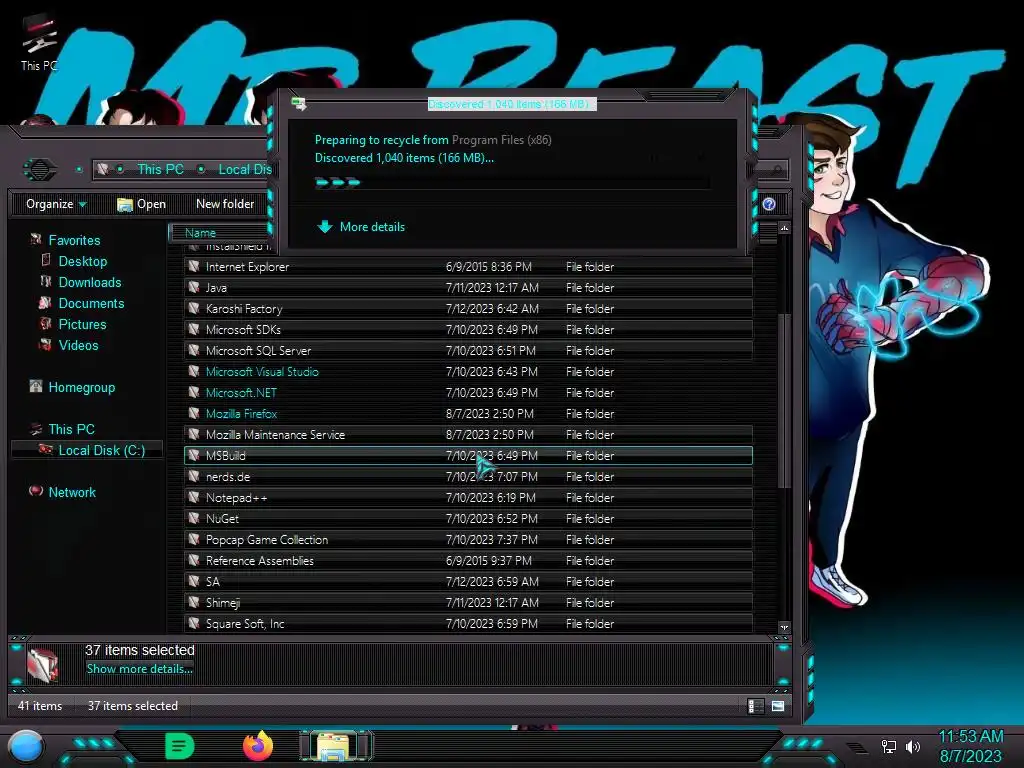Click Local Disk breadcrumb segment
Viewport: 1024px width, 768px height.
[x=244, y=169]
